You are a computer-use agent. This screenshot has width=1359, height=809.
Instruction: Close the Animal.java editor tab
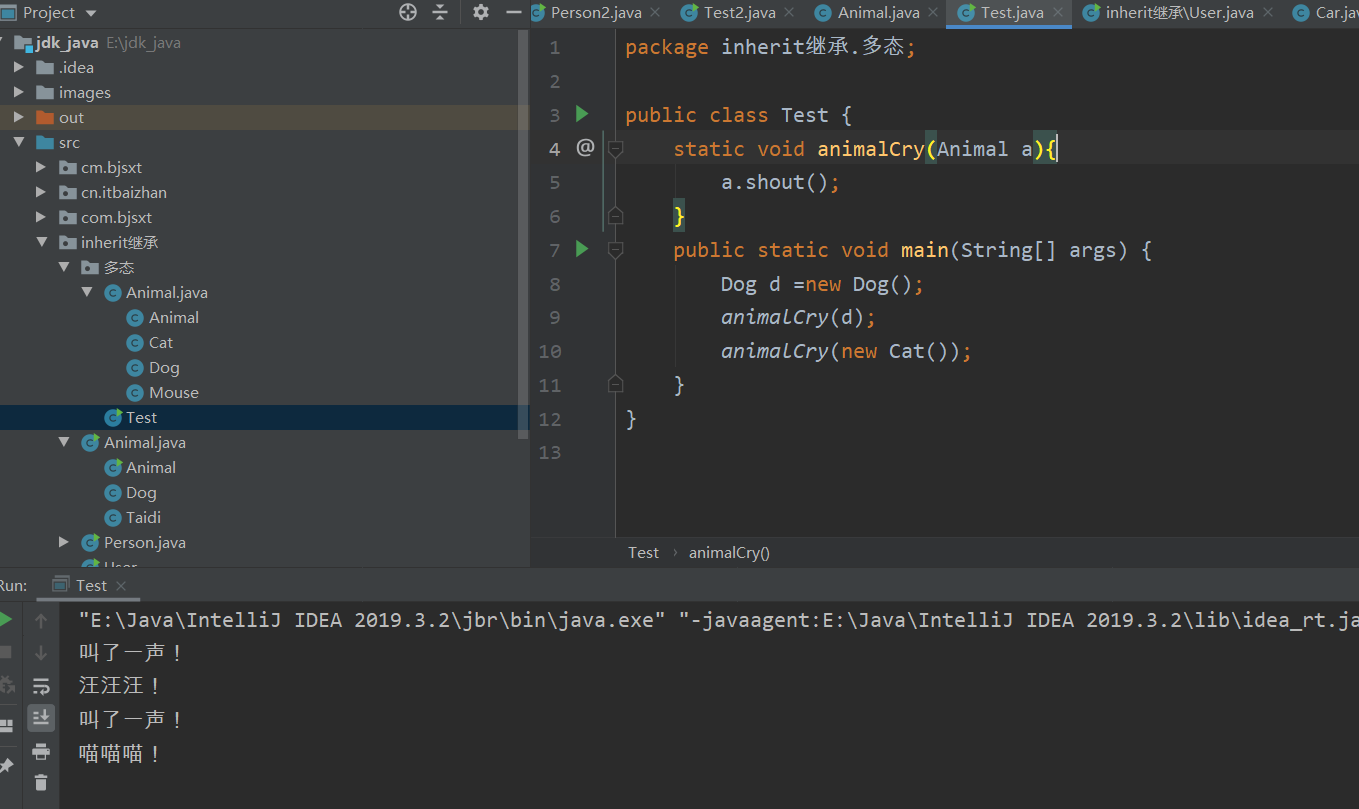(934, 13)
